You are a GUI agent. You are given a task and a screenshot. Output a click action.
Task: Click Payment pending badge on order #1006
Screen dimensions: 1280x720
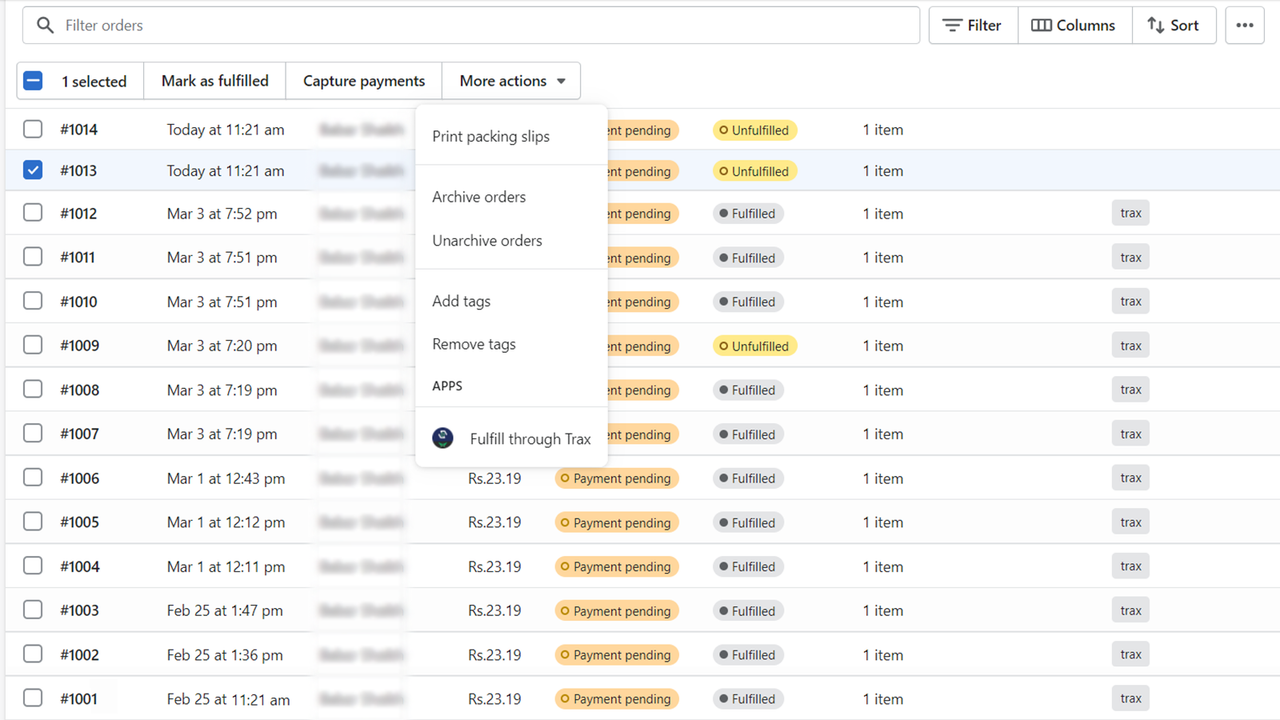click(617, 478)
